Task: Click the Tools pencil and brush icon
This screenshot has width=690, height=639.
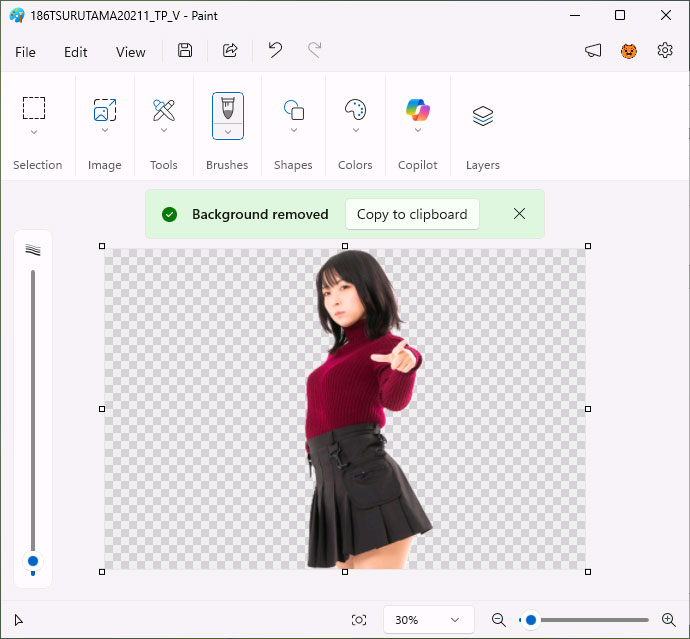Action: point(164,110)
